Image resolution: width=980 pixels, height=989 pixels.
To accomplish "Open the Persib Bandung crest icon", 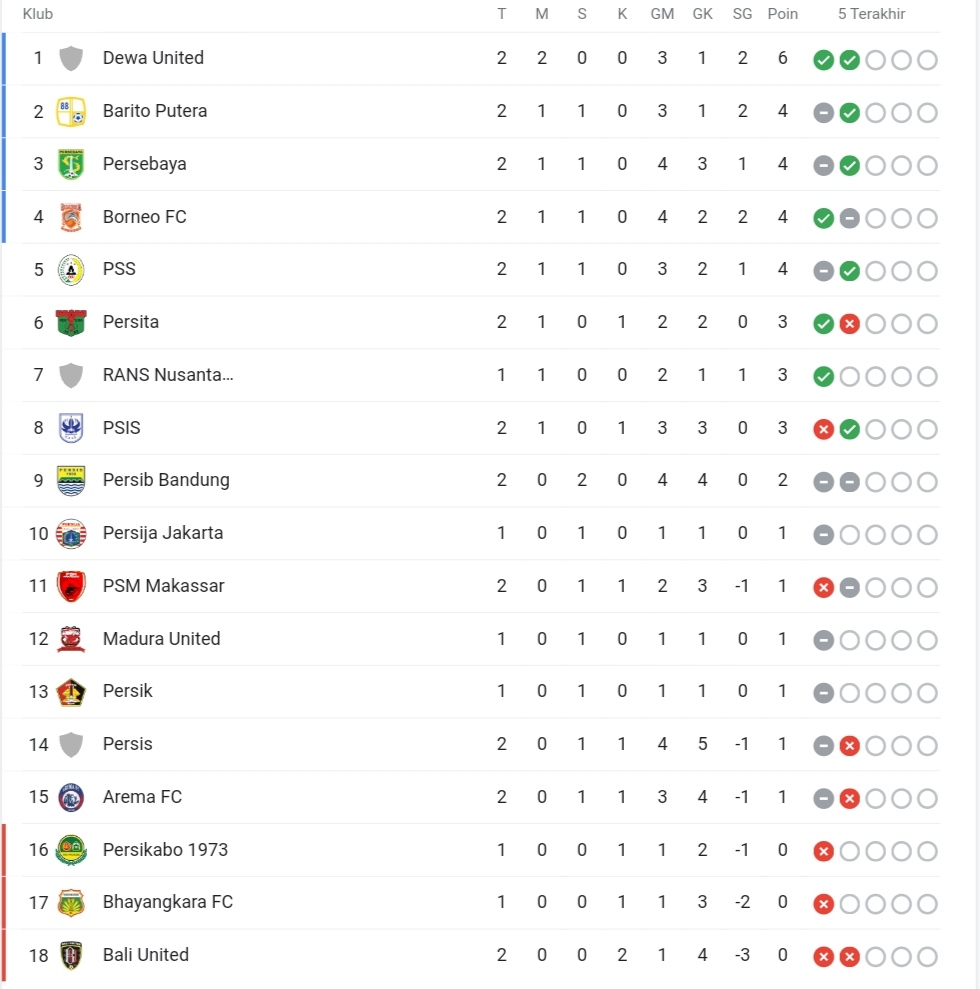I will coord(71,481).
